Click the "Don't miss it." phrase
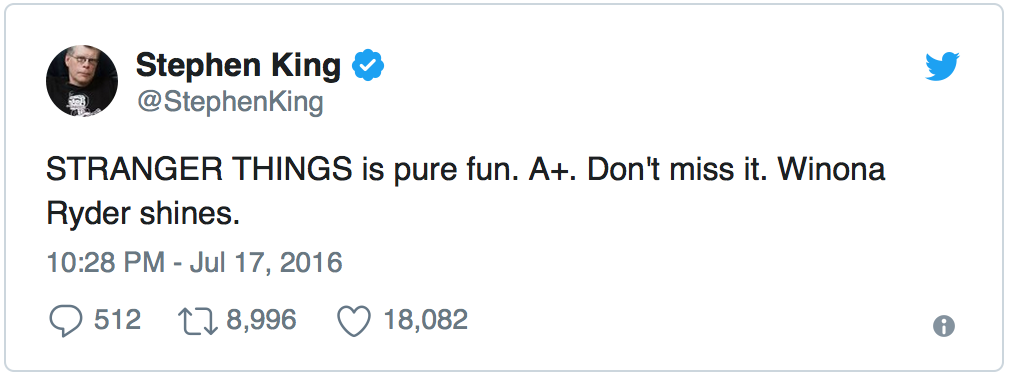This screenshot has width=1012, height=374. (x=679, y=171)
